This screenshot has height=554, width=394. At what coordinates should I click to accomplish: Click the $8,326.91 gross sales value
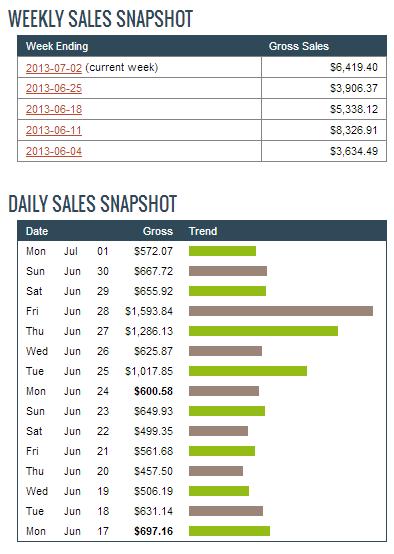coord(354,130)
